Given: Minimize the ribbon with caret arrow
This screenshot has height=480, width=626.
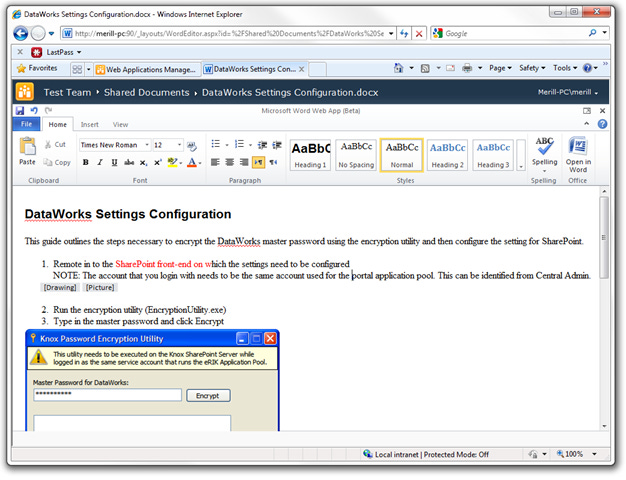Looking at the screenshot, I should click(586, 124).
